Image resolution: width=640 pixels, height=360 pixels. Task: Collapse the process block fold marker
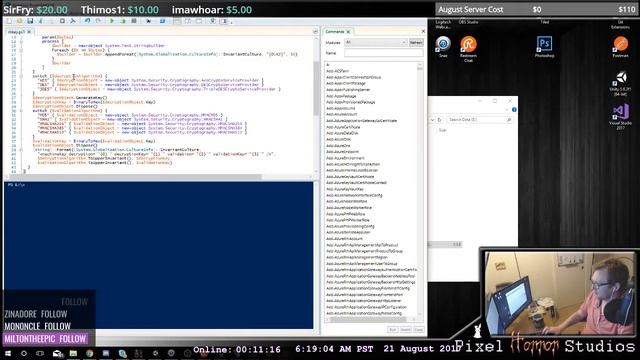tap(21, 41)
